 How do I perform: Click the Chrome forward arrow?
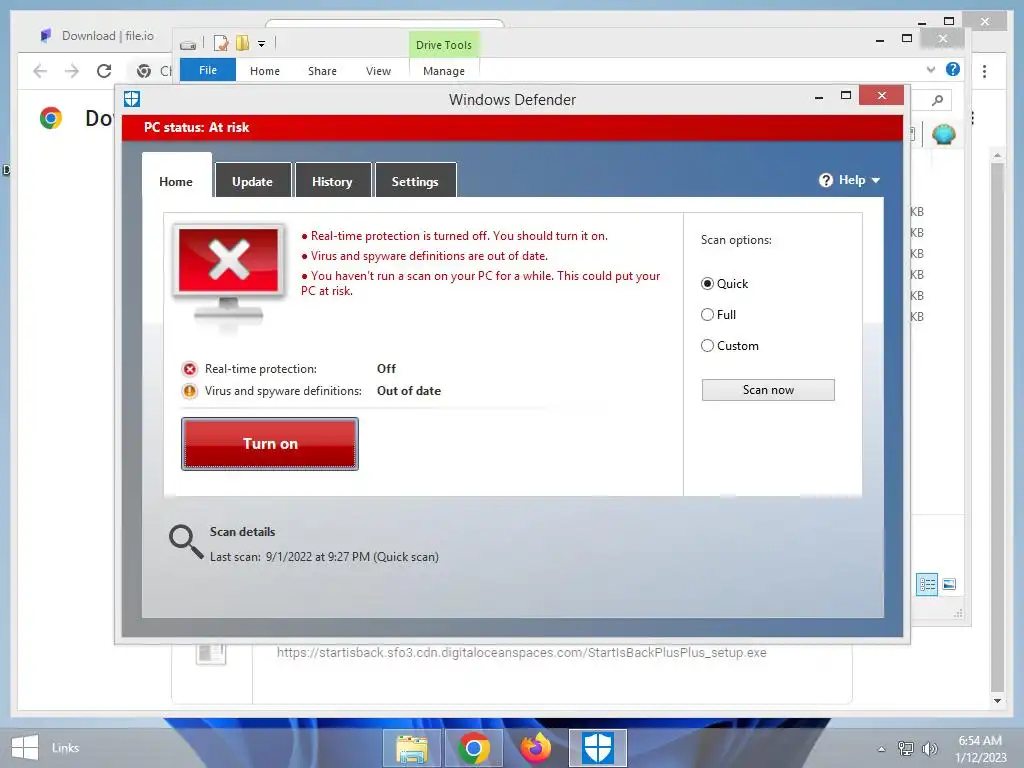click(72, 71)
